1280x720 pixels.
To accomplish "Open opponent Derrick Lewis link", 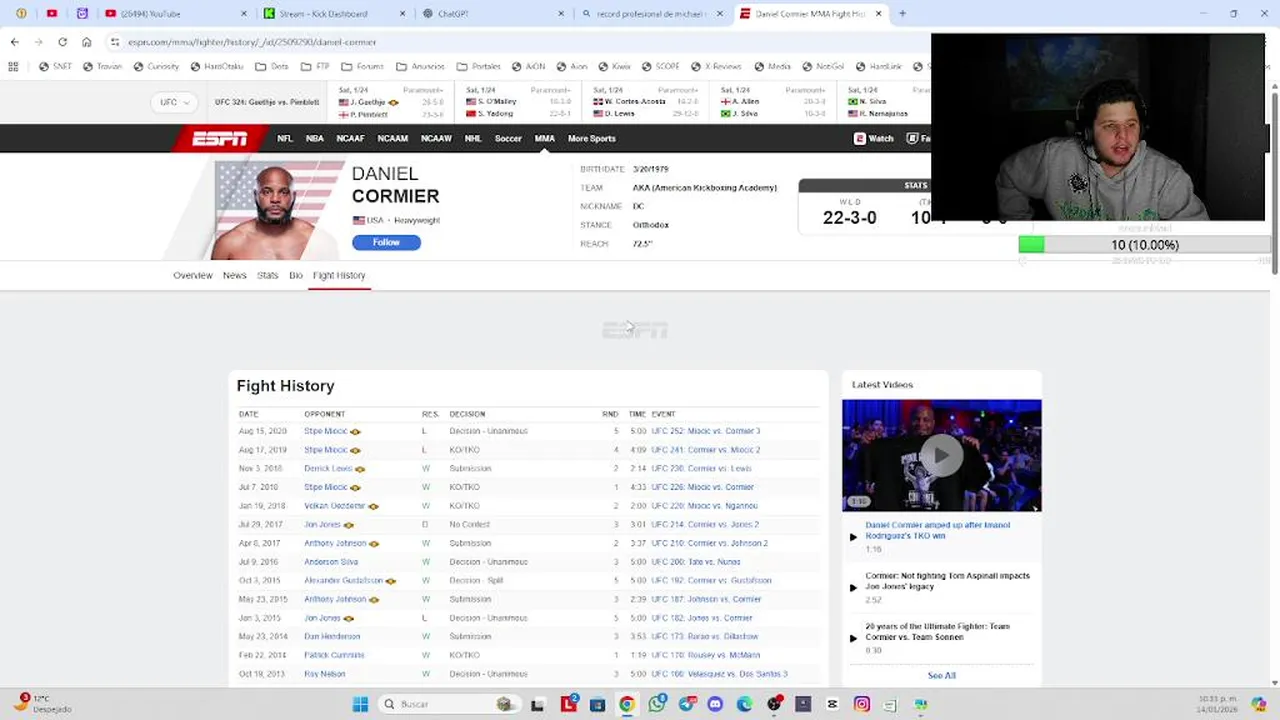I will point(328,468).
